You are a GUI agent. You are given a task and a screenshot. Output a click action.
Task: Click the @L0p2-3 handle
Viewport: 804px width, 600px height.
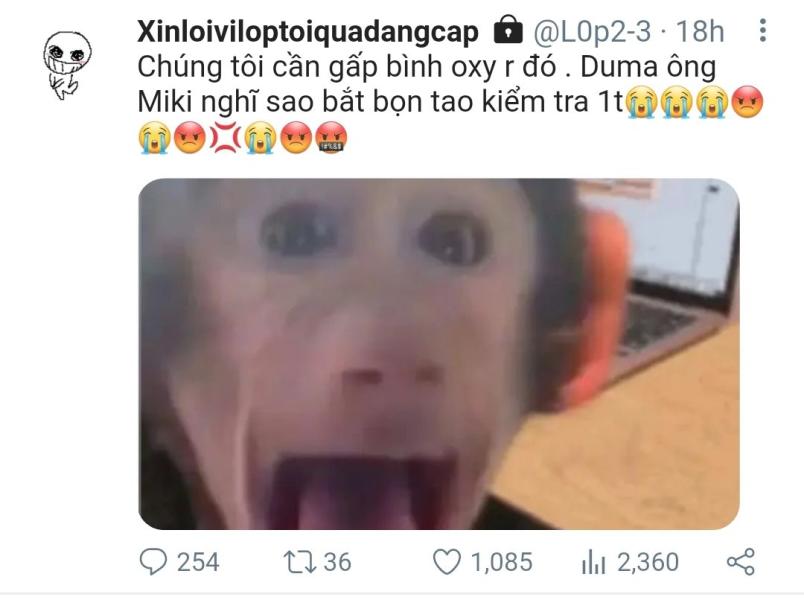click(592, 31)
